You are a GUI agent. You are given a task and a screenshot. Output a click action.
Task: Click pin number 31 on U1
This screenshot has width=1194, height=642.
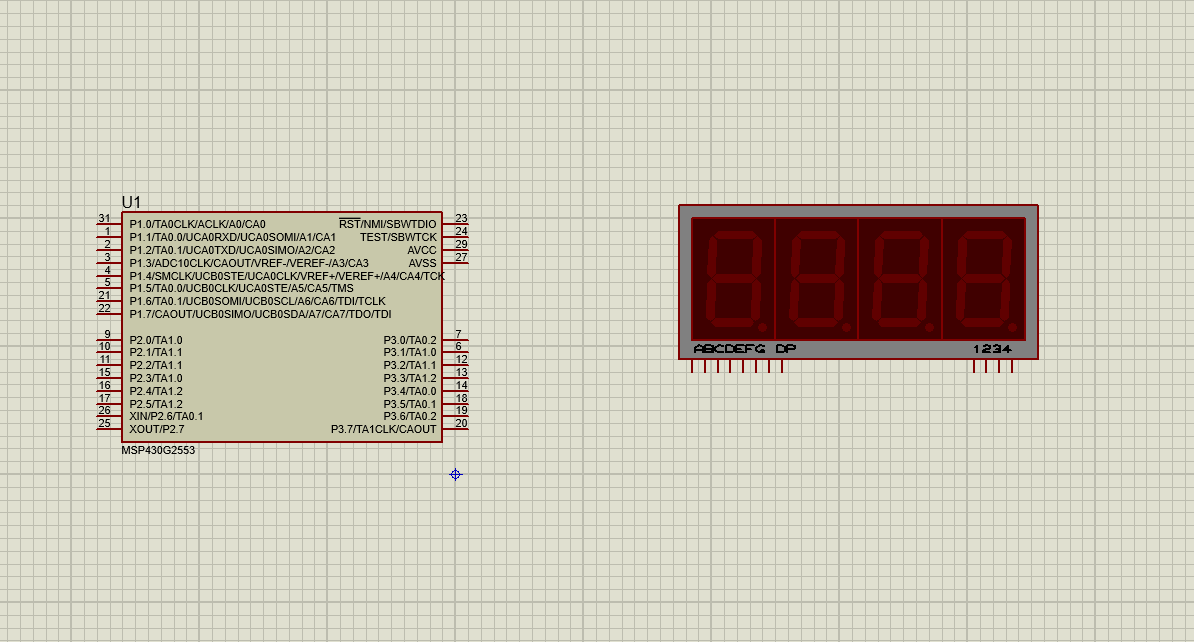coord(104,219)
